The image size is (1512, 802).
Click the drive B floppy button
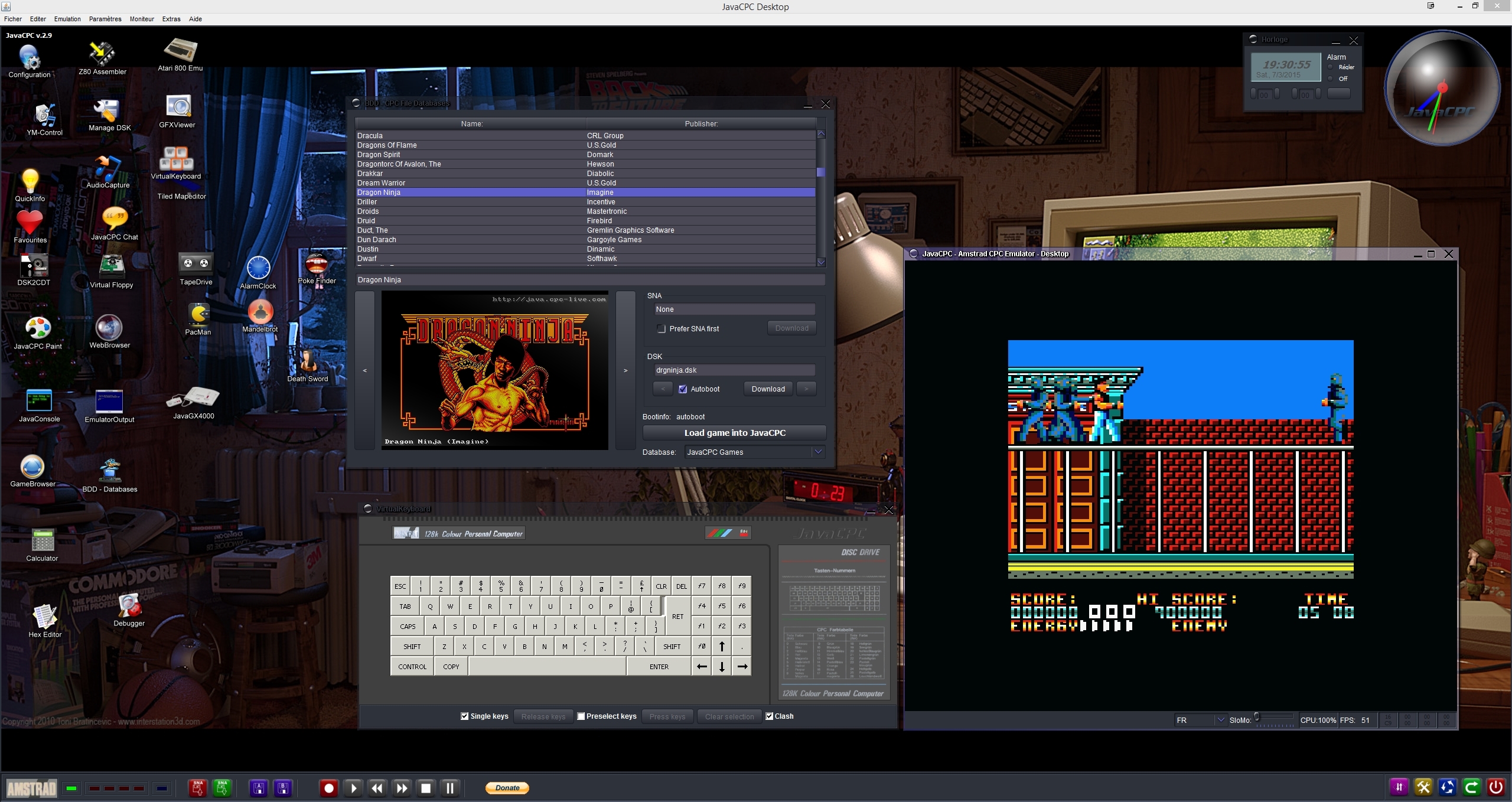point(283,788)
